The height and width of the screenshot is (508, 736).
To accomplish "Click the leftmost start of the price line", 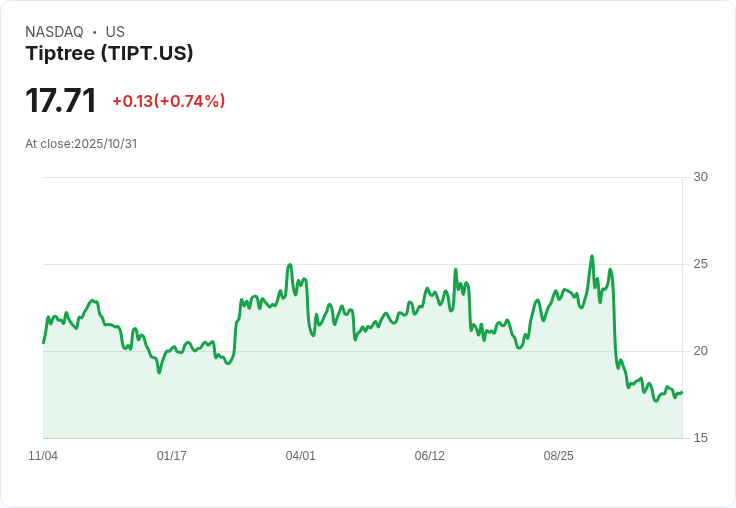I will (x=43, y=343).
